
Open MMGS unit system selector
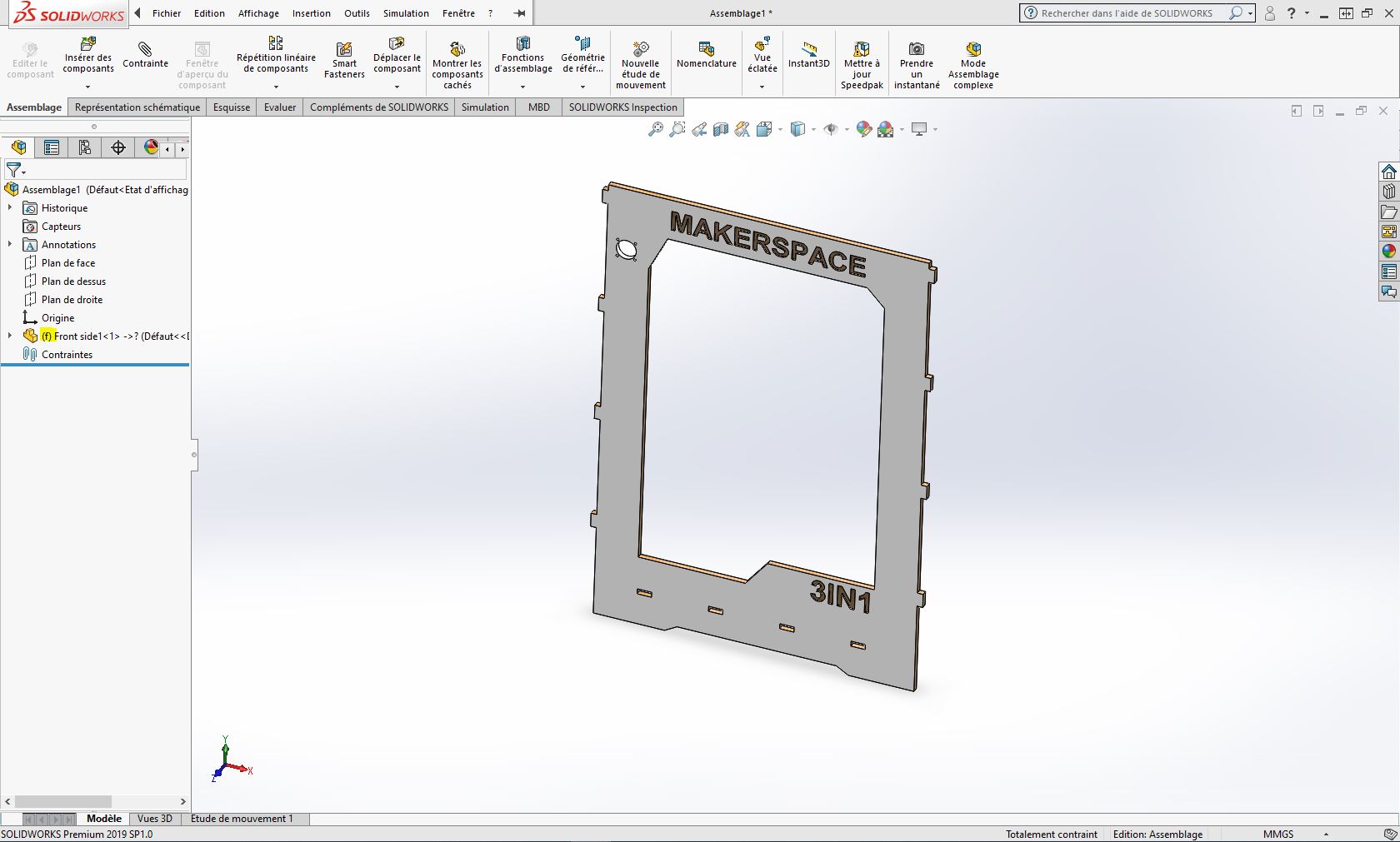1278,834
